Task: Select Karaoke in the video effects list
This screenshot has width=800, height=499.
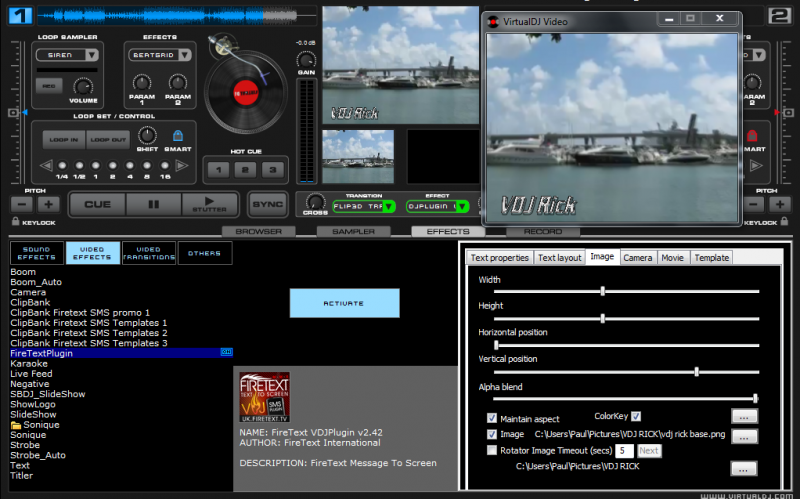Action: (x=29, y=363)
